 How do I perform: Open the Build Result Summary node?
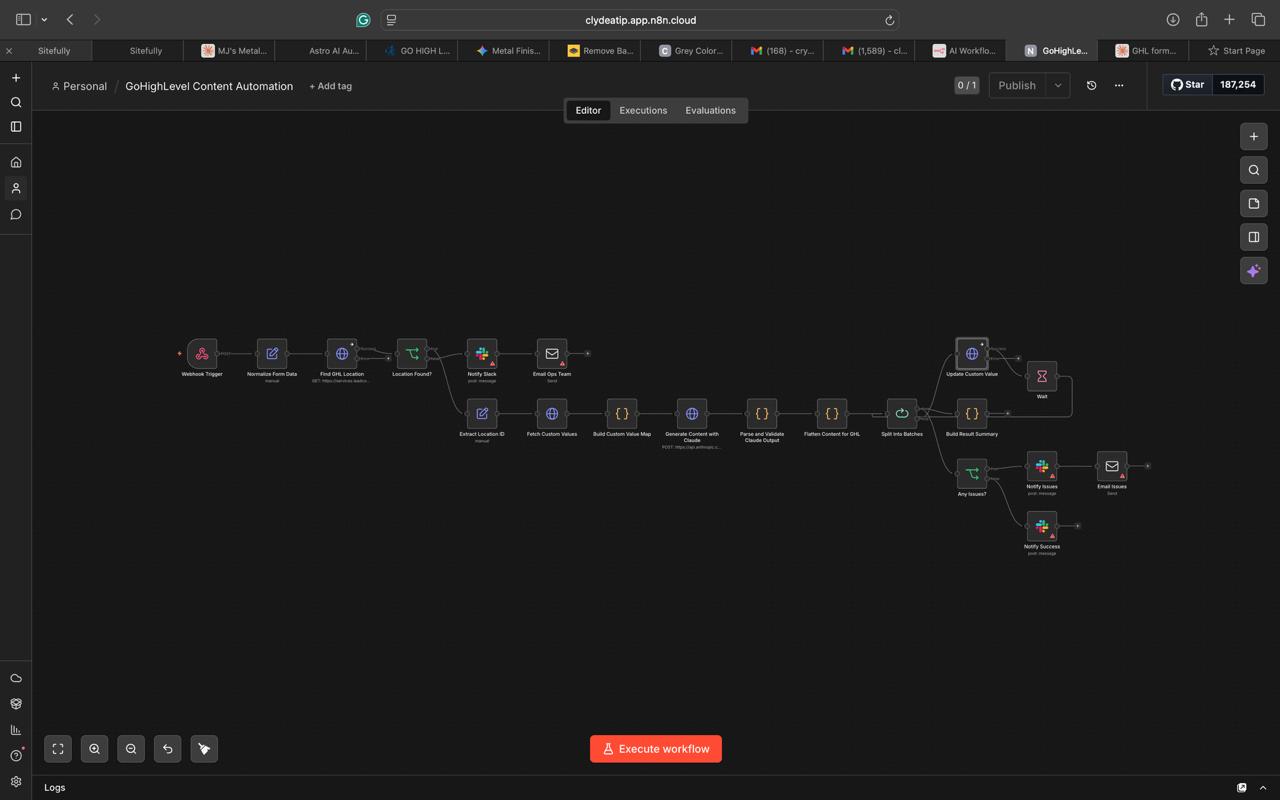pyautogui.click(x=972, y=414)
